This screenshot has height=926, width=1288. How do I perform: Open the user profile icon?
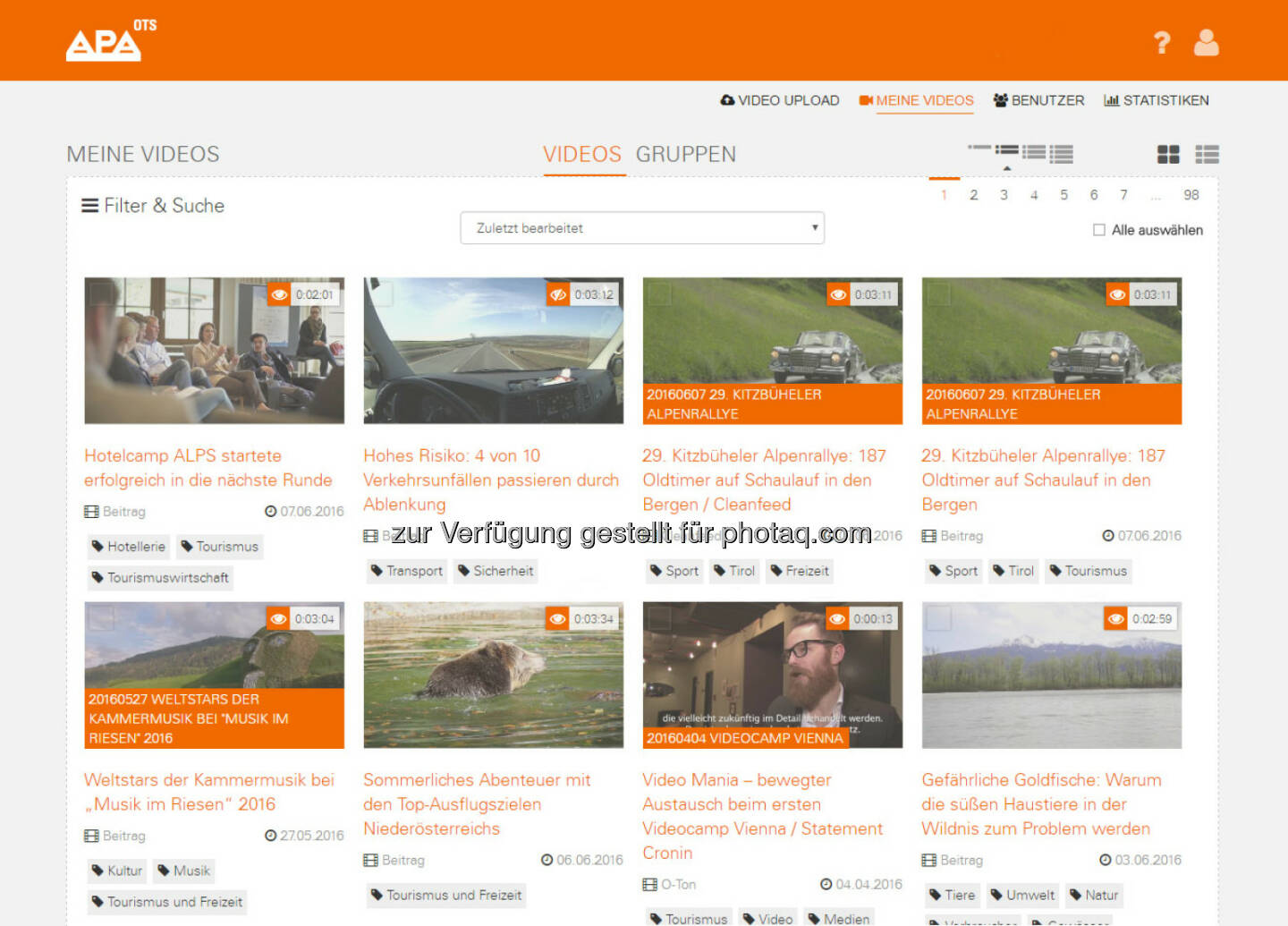(x=1206, y=43)
